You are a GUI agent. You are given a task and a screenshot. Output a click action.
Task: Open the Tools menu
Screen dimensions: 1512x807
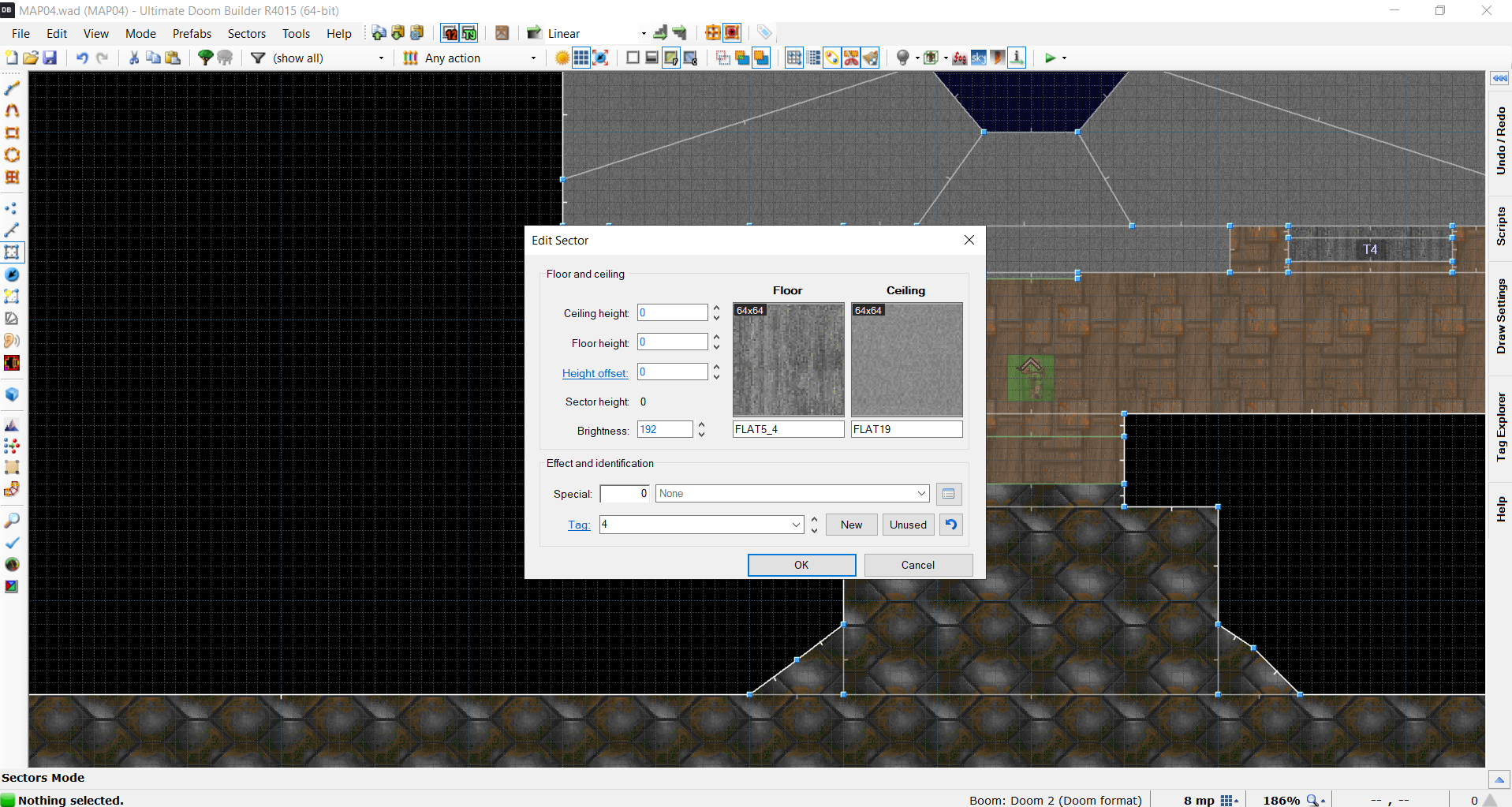tap(296, 33)
